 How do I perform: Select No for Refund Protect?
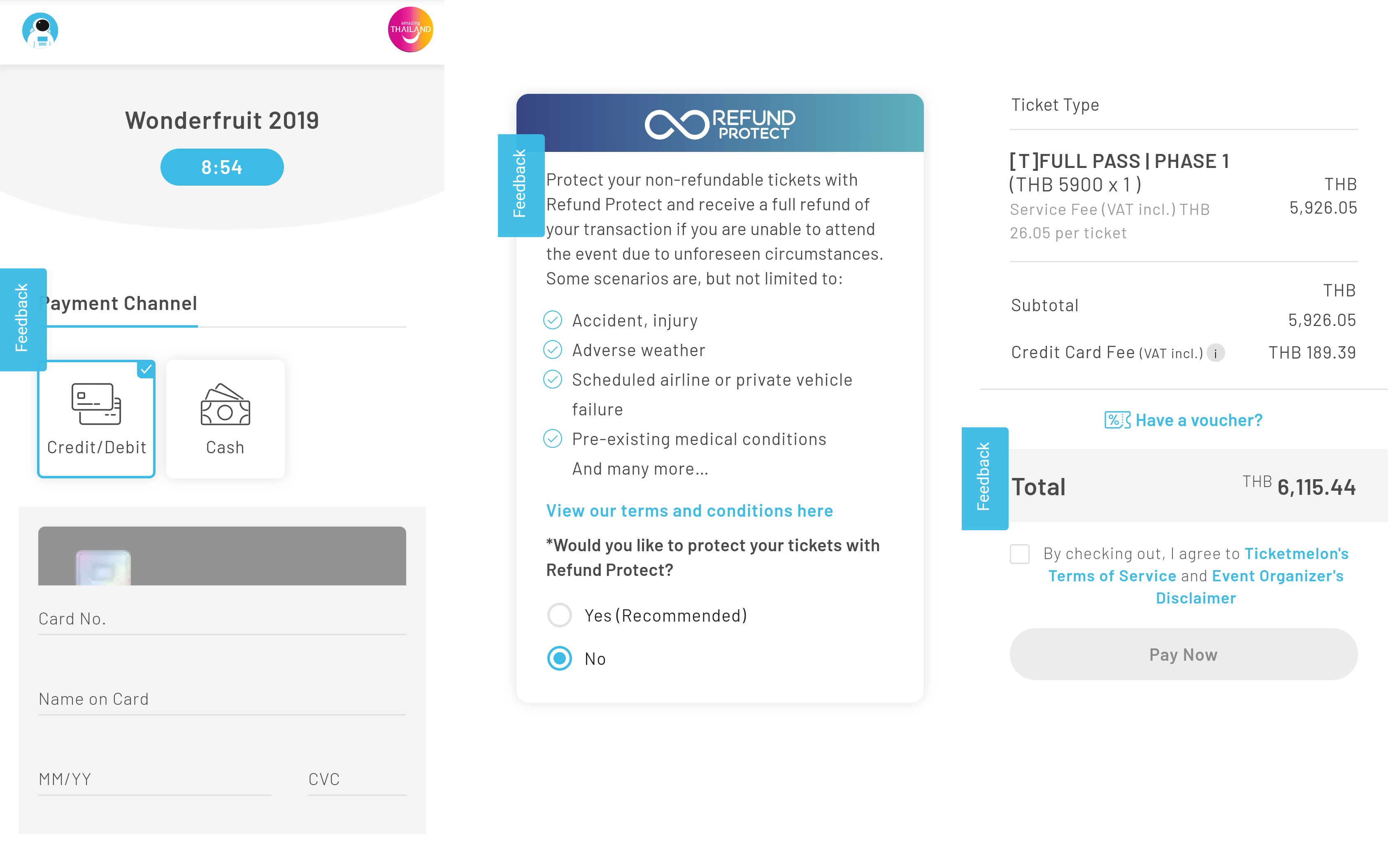tap(560, 658)
